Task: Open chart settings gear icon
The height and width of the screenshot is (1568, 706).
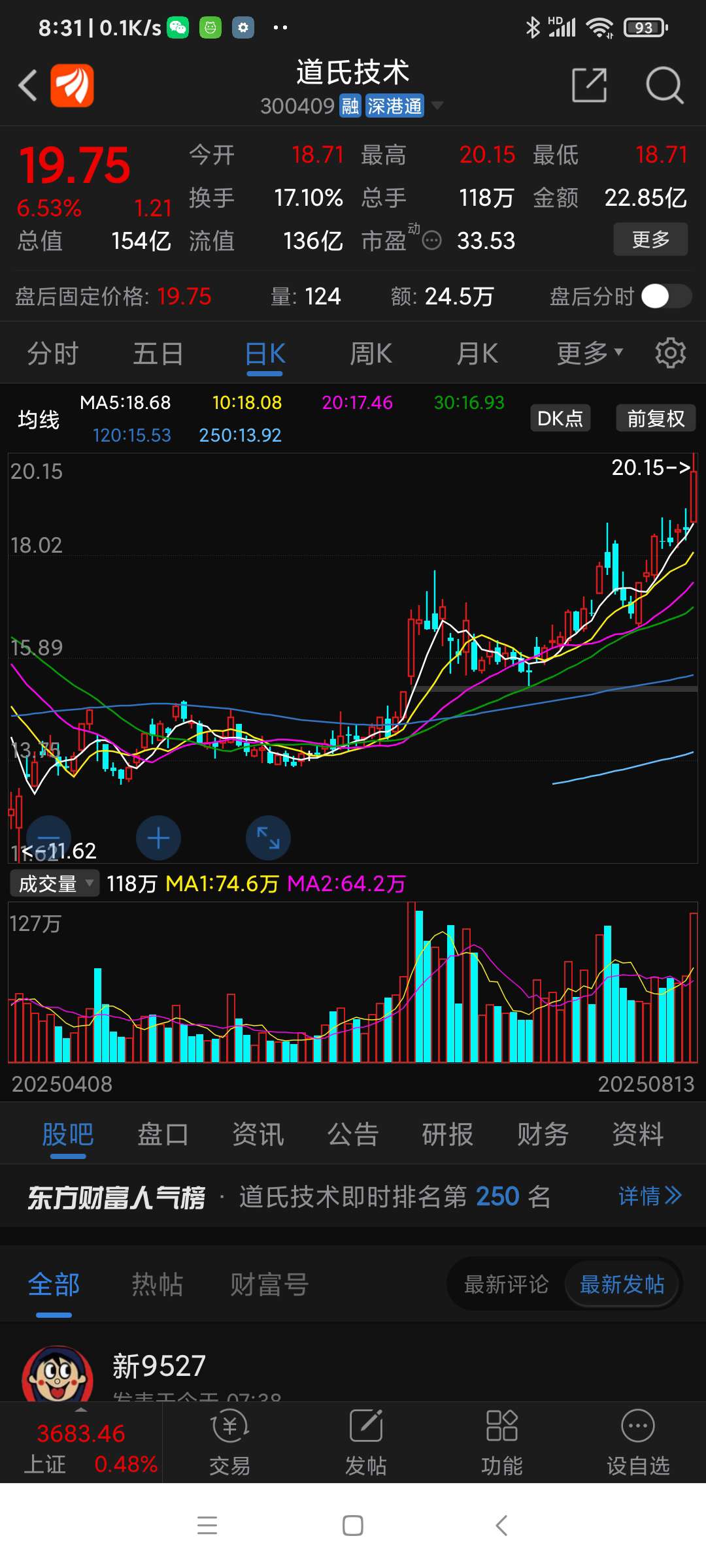Action: [670, 353]
